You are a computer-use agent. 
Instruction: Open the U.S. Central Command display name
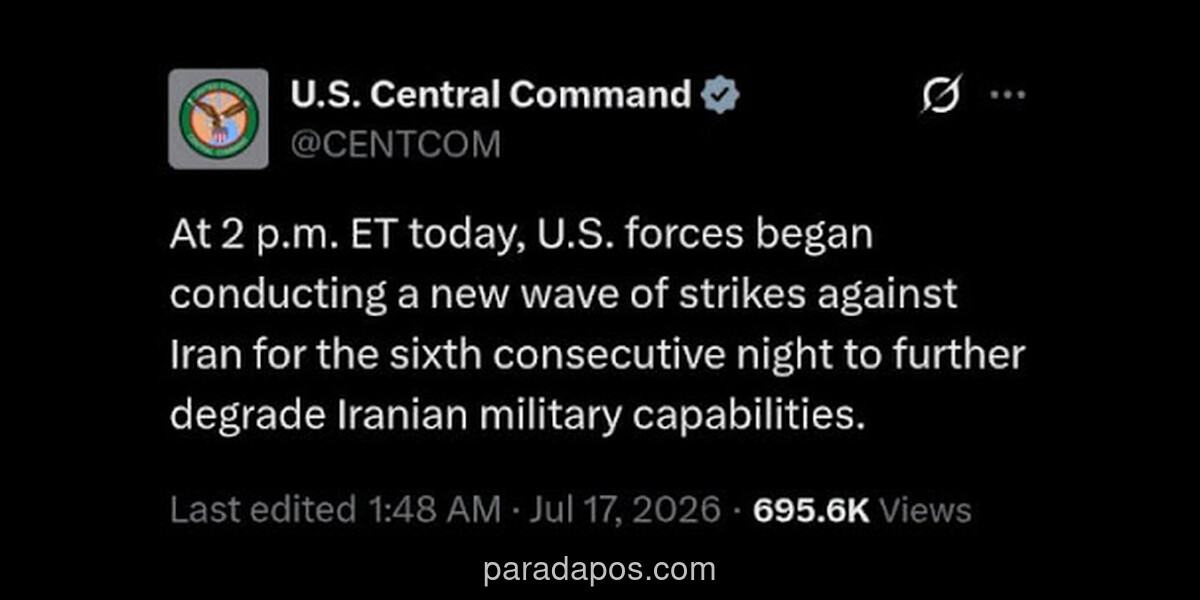[x=490, y=95]
